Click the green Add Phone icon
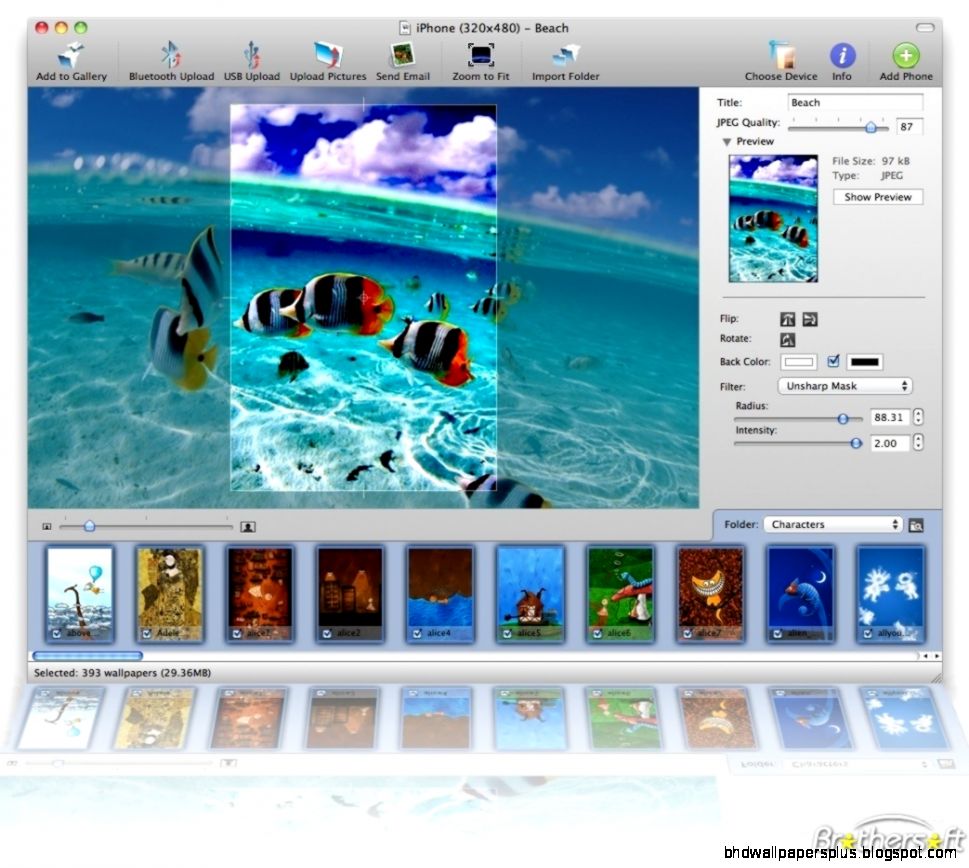The image size is (969, 868). click(905, 55)
